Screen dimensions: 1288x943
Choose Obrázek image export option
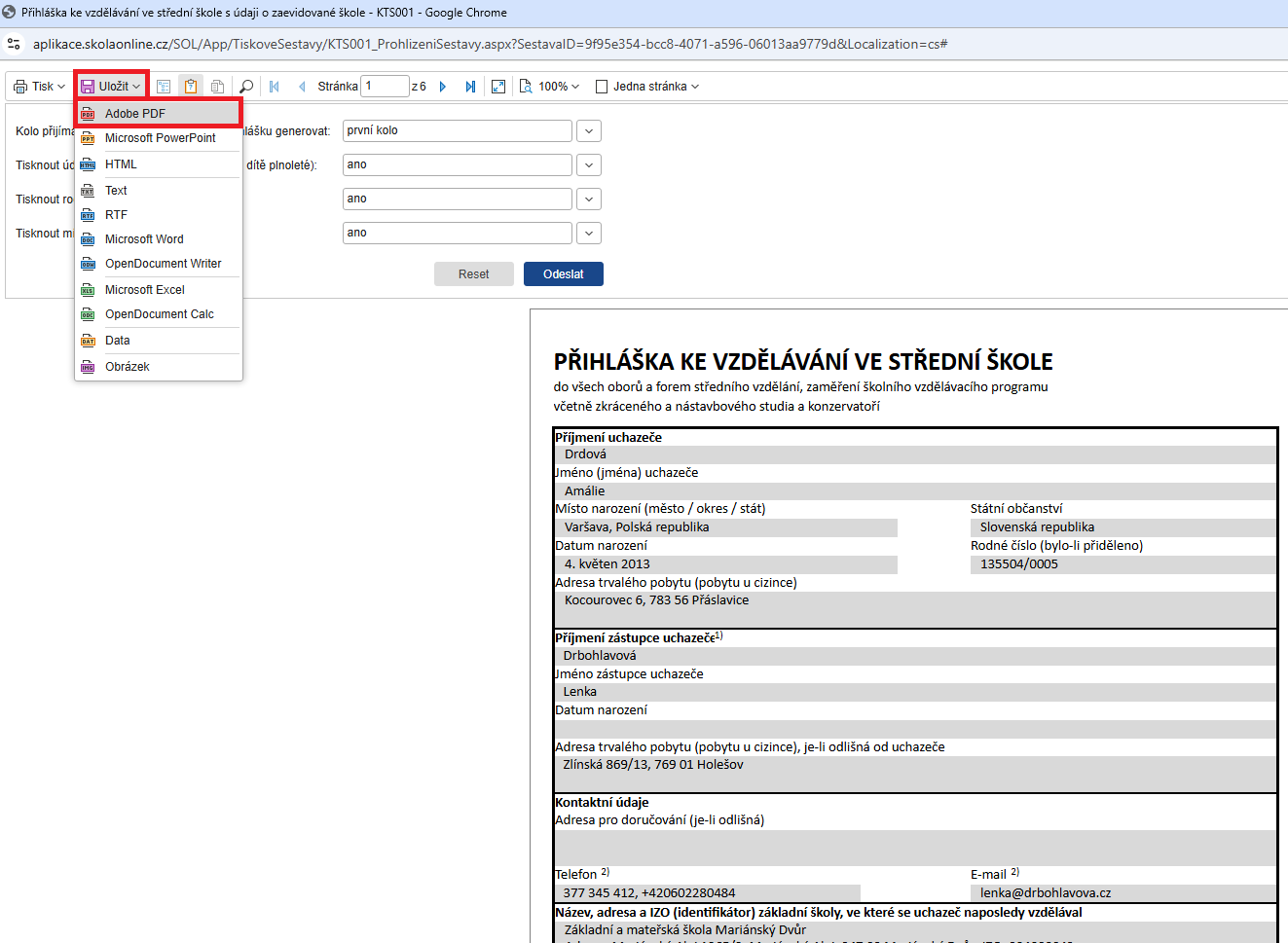[159, 367]
